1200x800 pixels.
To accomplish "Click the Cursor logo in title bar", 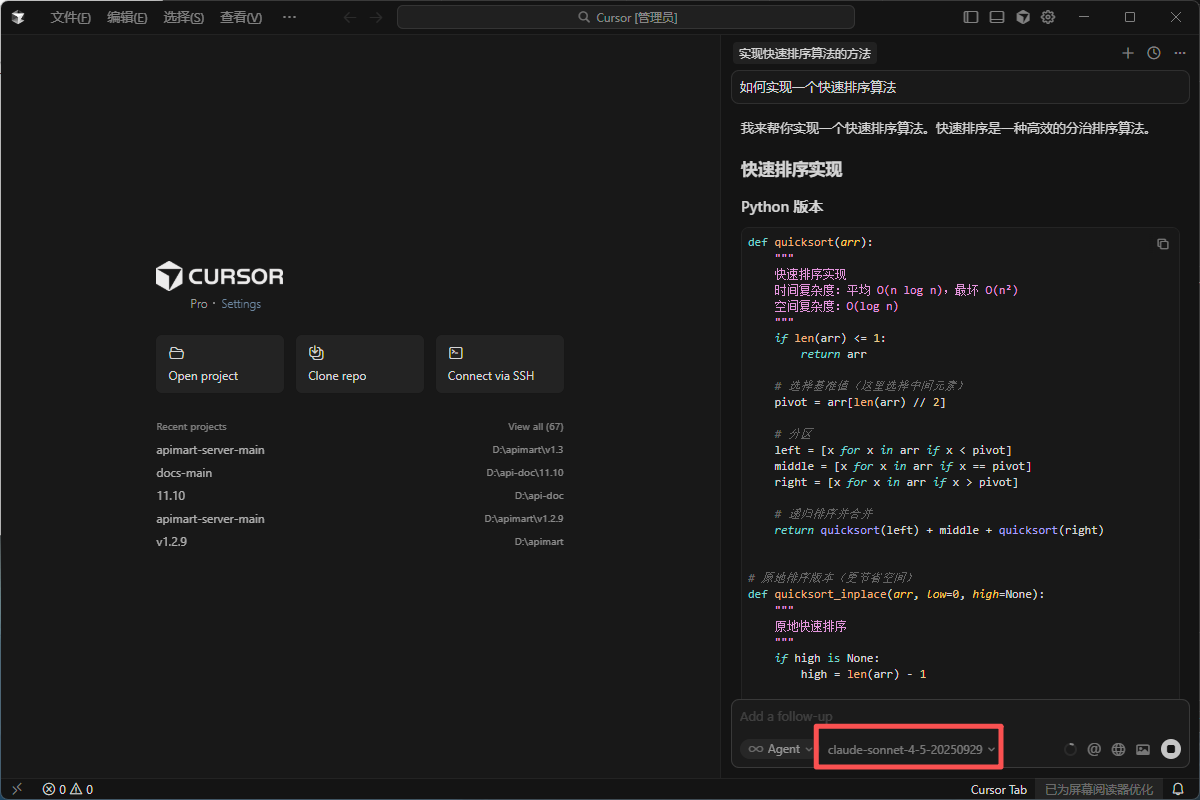I will click(18, 17).
